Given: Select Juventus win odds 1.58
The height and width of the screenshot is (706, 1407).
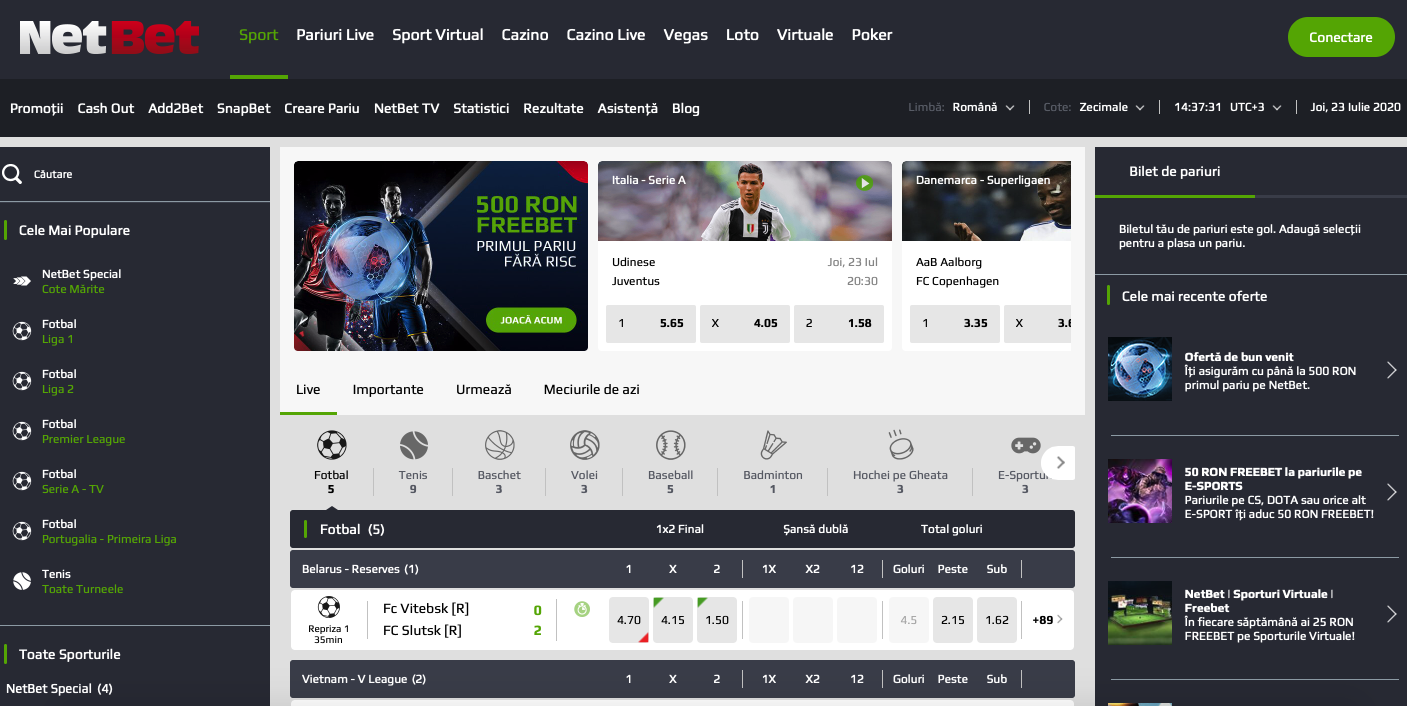Looking at the screenshot, I should point(839,323).
